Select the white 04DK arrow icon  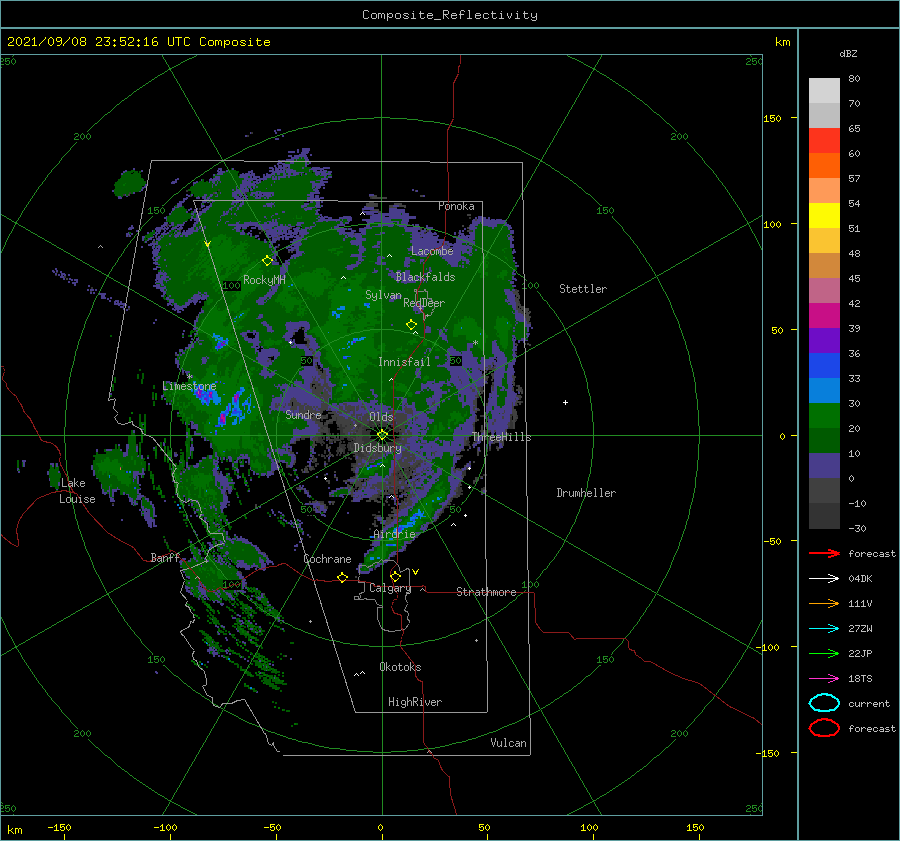tap(824, 579)
